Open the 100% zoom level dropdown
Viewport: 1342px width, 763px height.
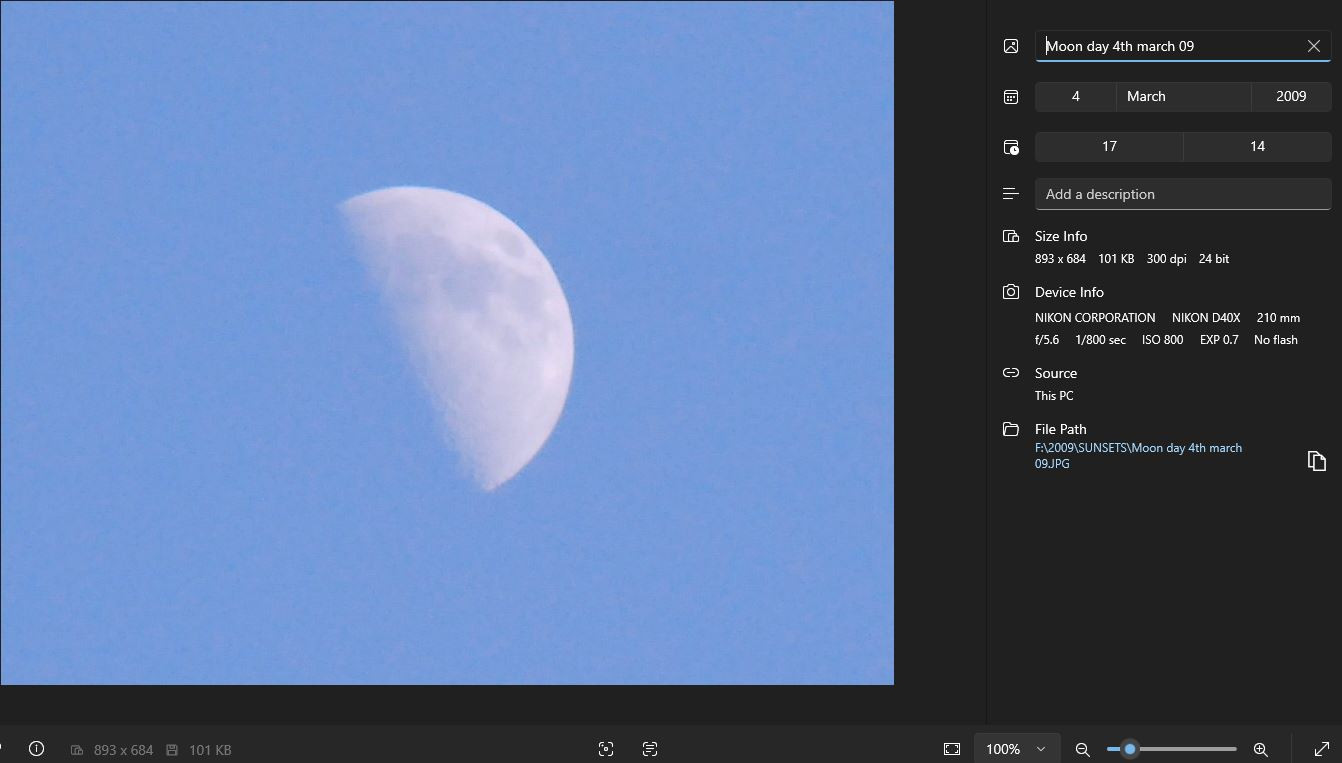[x=1016, y=749]
